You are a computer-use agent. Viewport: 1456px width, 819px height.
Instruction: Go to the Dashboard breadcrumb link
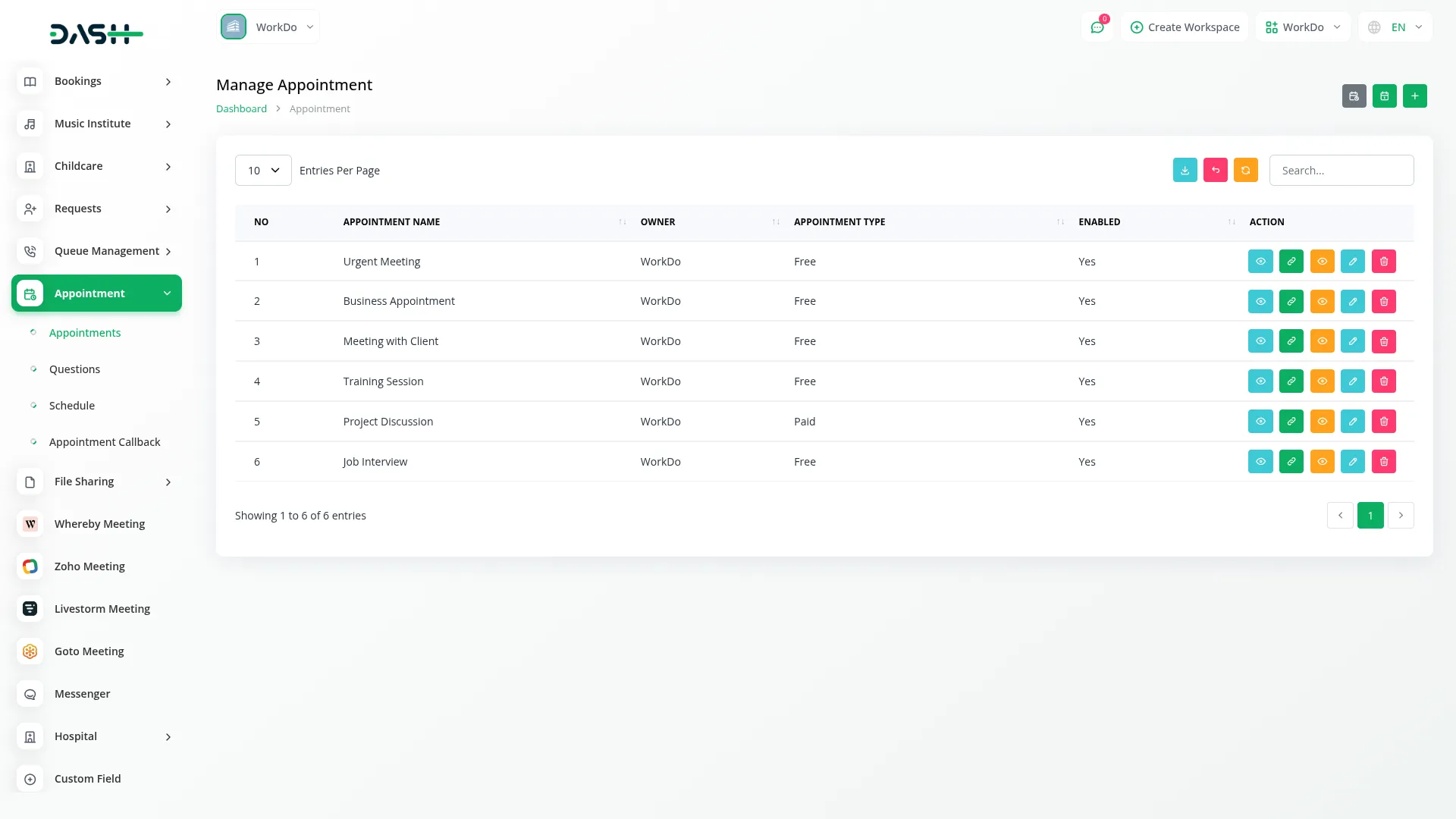click(x=241, y=109)
